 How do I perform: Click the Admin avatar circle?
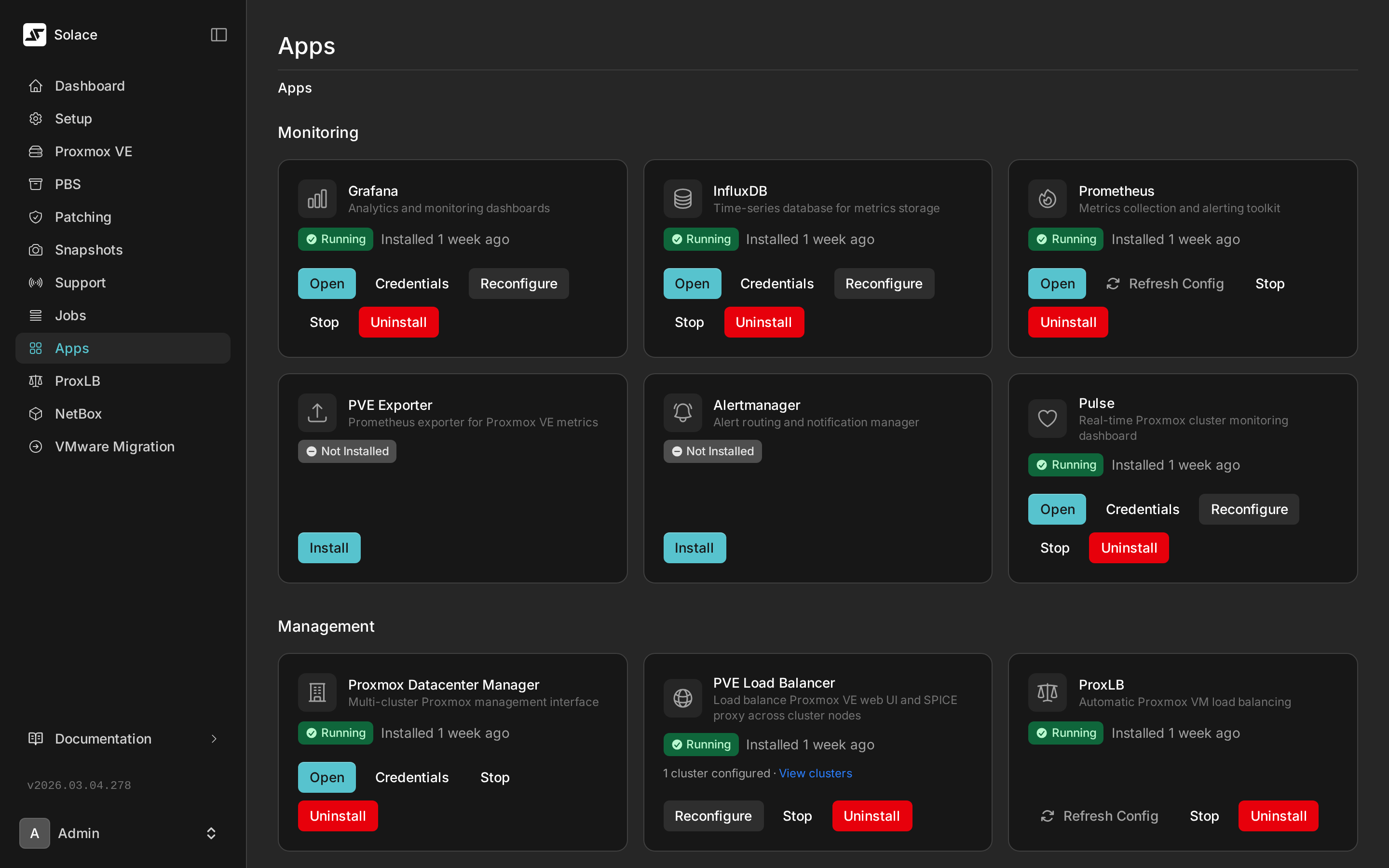pyautogui.click(x=34, y=833)
